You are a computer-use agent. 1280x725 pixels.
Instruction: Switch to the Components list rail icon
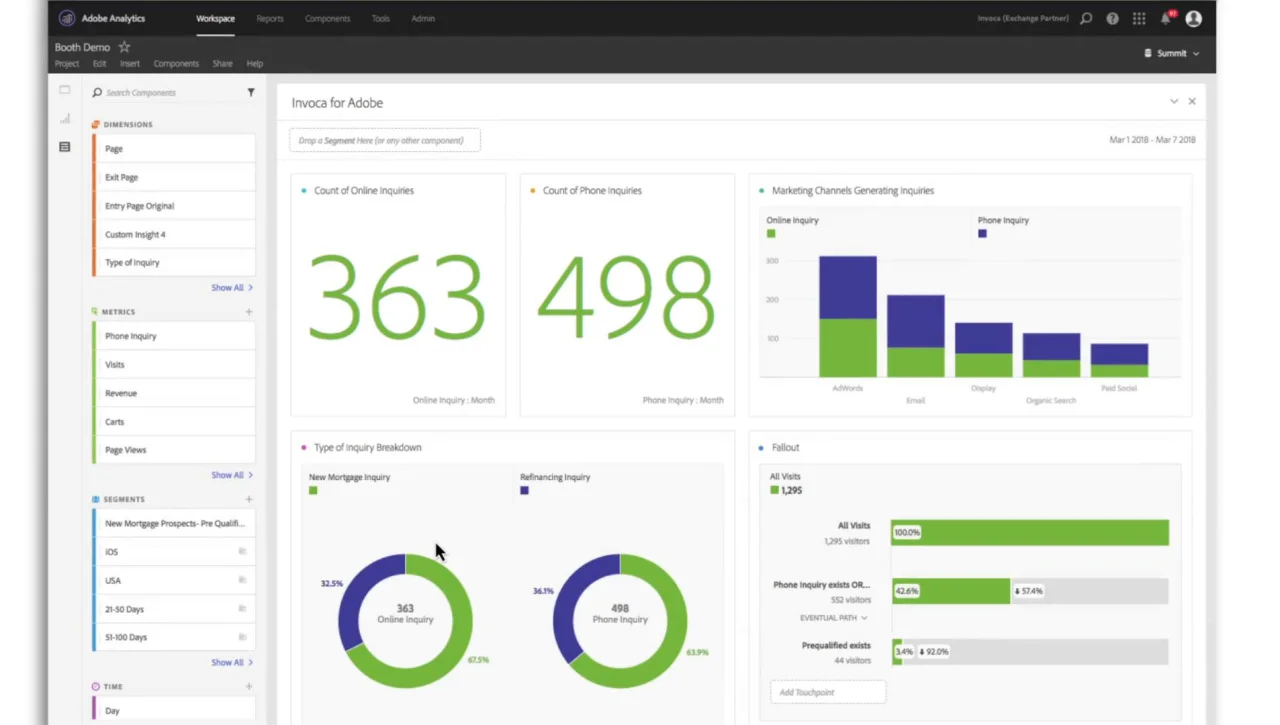click(65, 147)
